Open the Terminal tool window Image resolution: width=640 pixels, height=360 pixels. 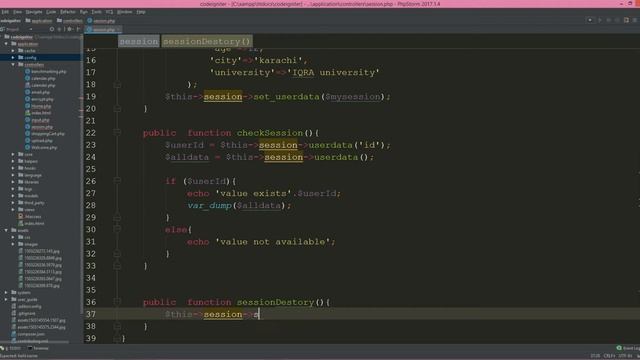click(38, 348)
